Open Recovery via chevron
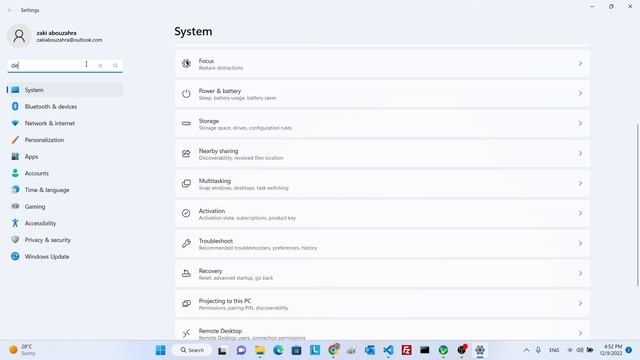The height and width of the screenshot is (360, 640). tap(580, 273)
